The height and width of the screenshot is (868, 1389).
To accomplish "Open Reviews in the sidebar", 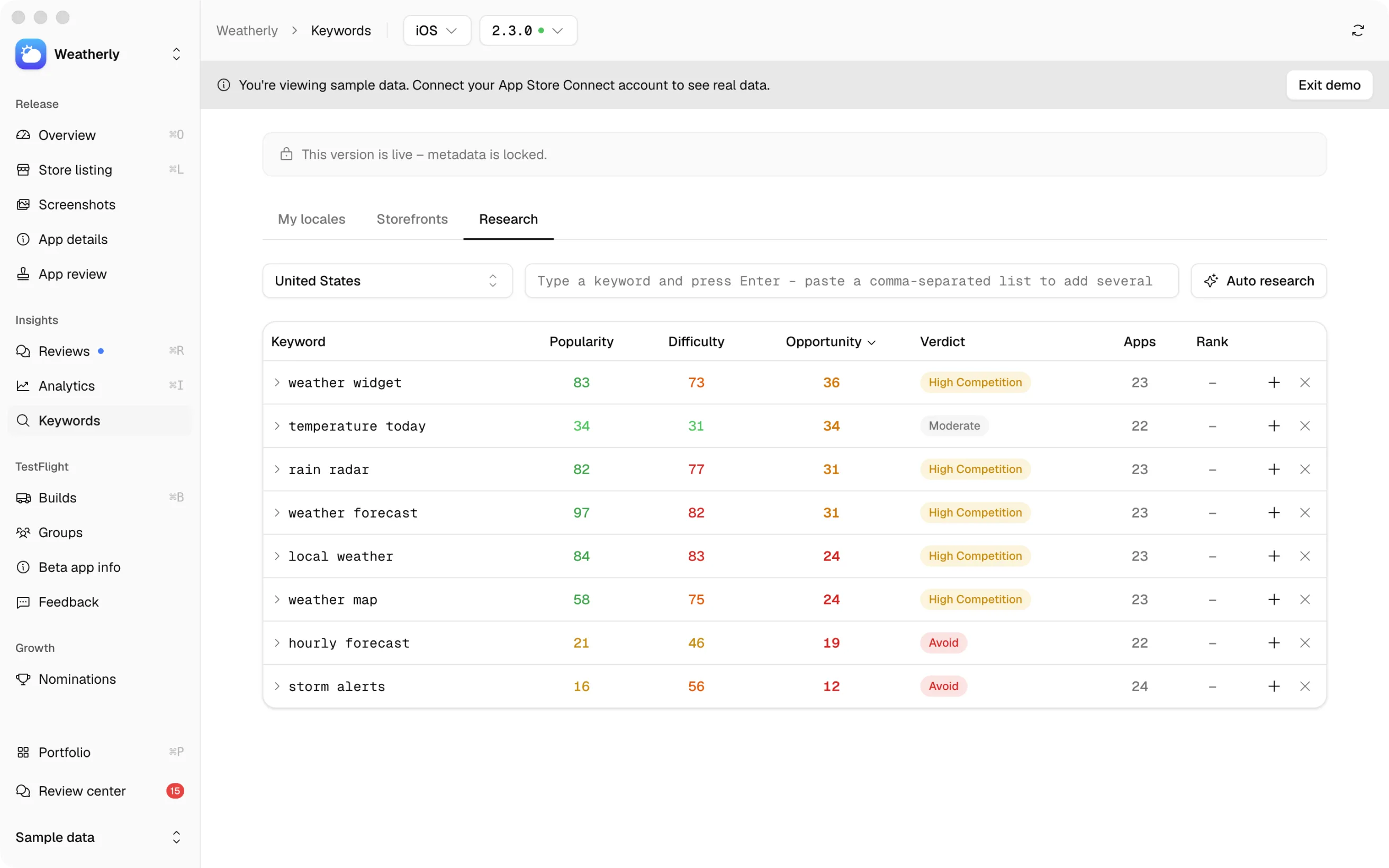I will [x=100, y=351].
